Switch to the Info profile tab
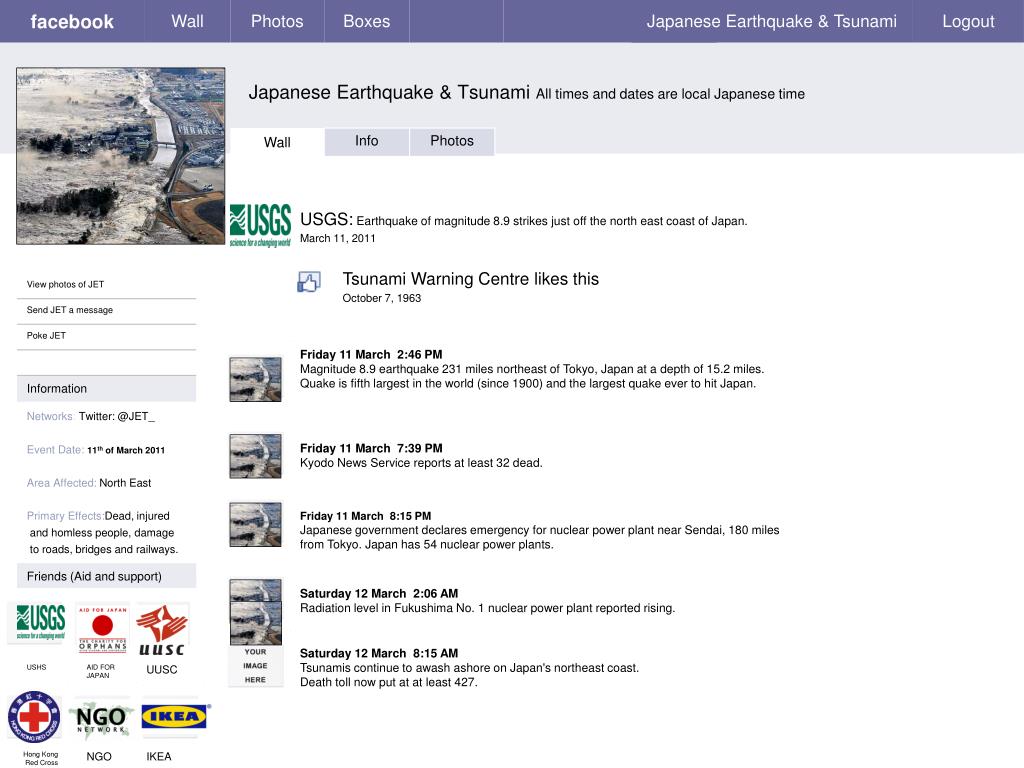 click(x=366, y=141)
